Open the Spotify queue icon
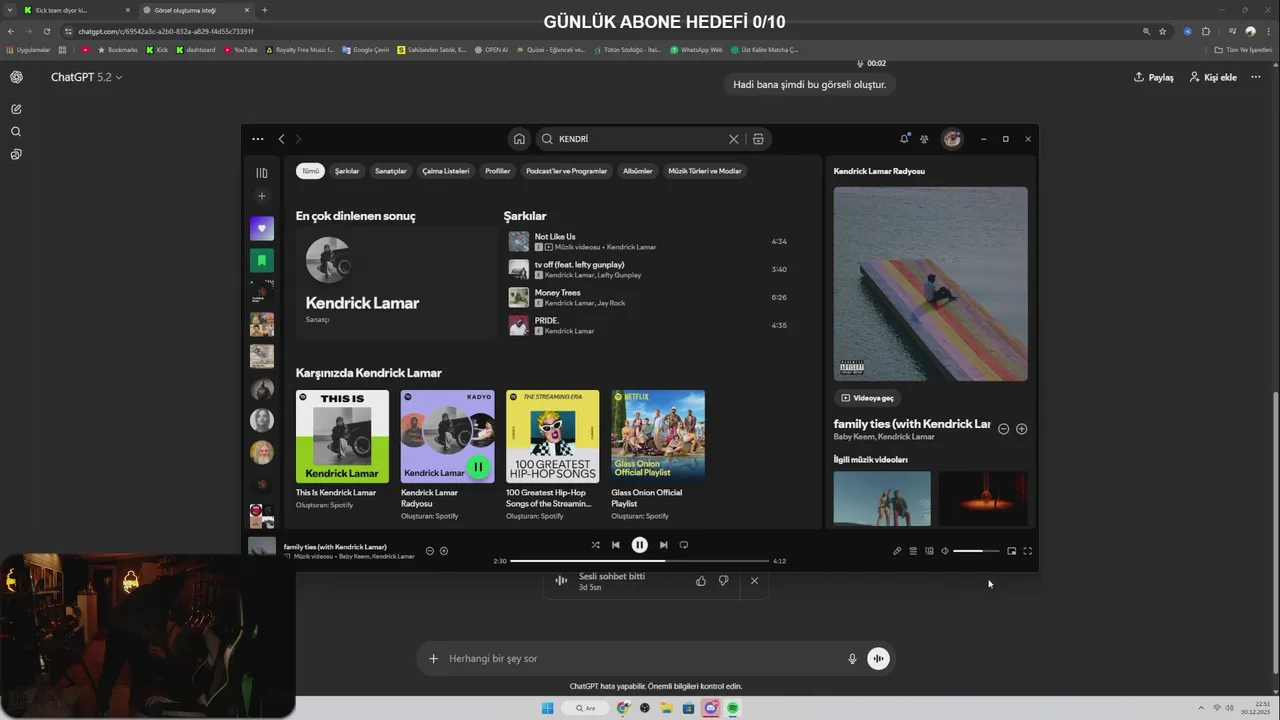 coord(913,551)
